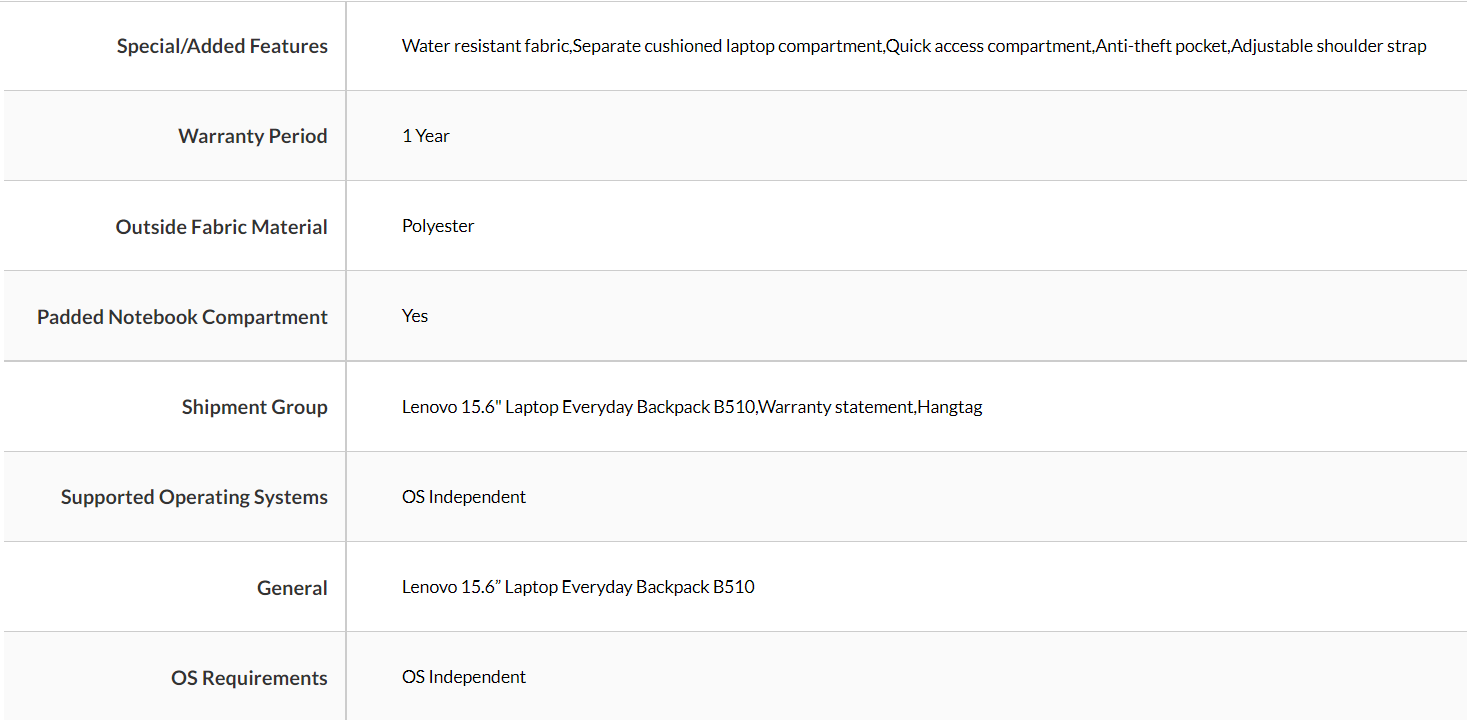The width and height of the screenshot is (1467, 720).
Task: Click 'Hangtag' in the Shipment Group row
Action: (950, 407)
